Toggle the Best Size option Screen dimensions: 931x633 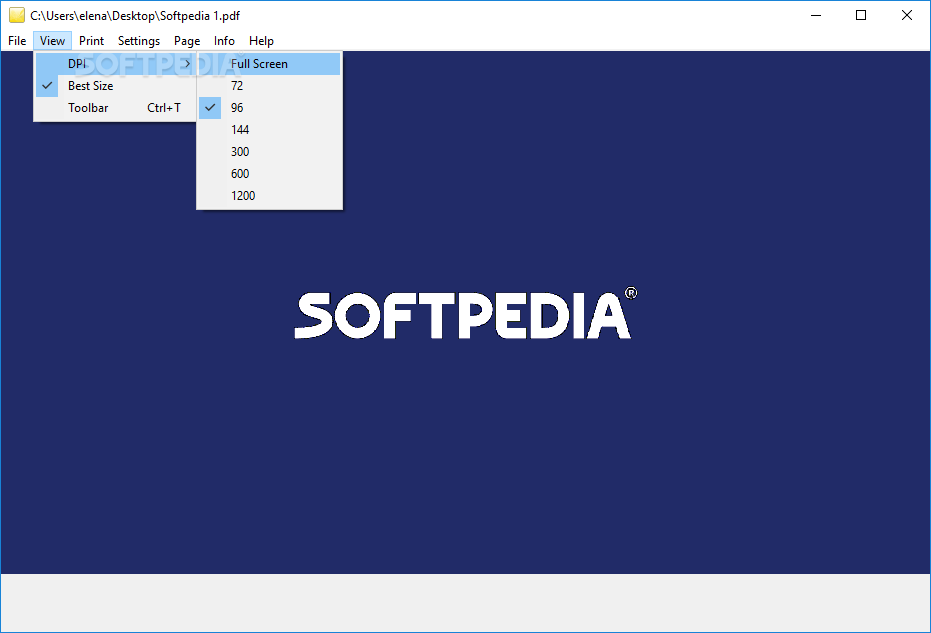[x=115, y=86]
